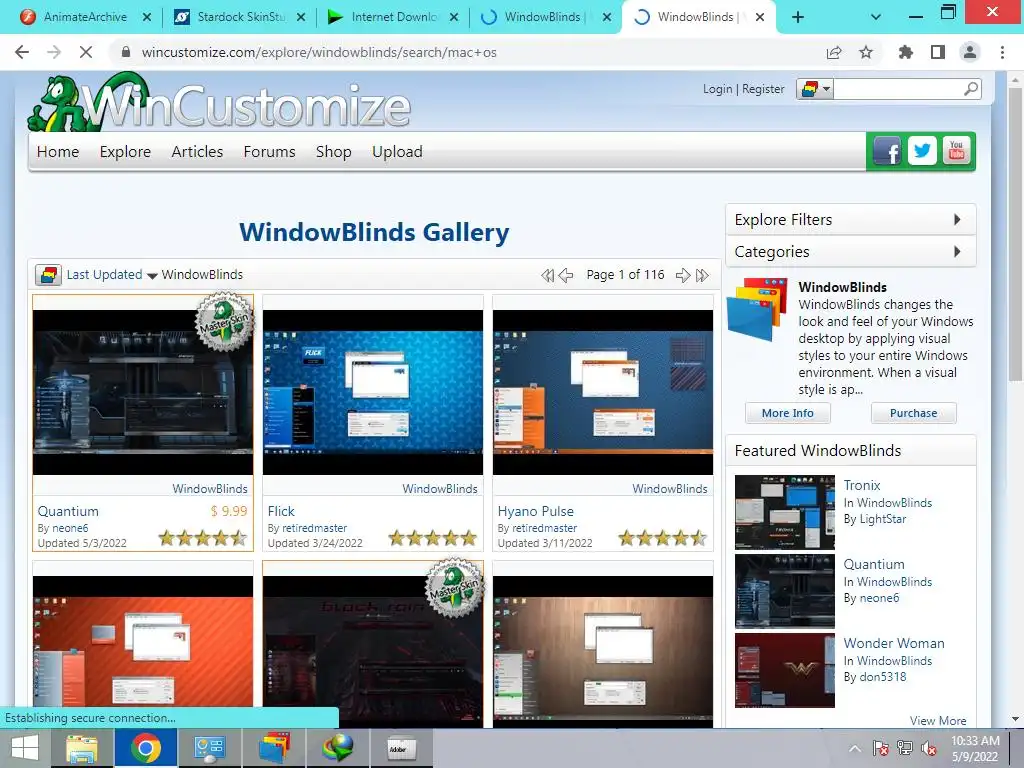Open the Shop menu item
Image resolution: width=1024 pixels, height=768 pixels.
click(334, 152)
